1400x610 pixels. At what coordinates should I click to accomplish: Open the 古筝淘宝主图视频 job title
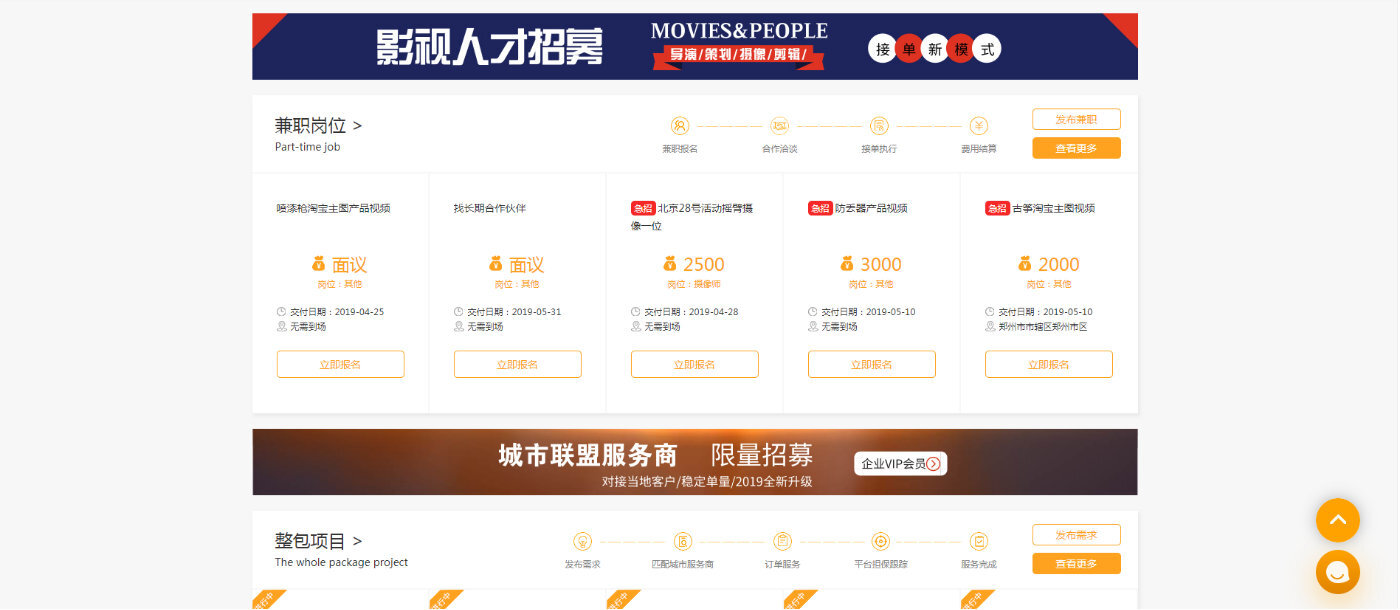pyautogui.click(x=1053, y=208)
